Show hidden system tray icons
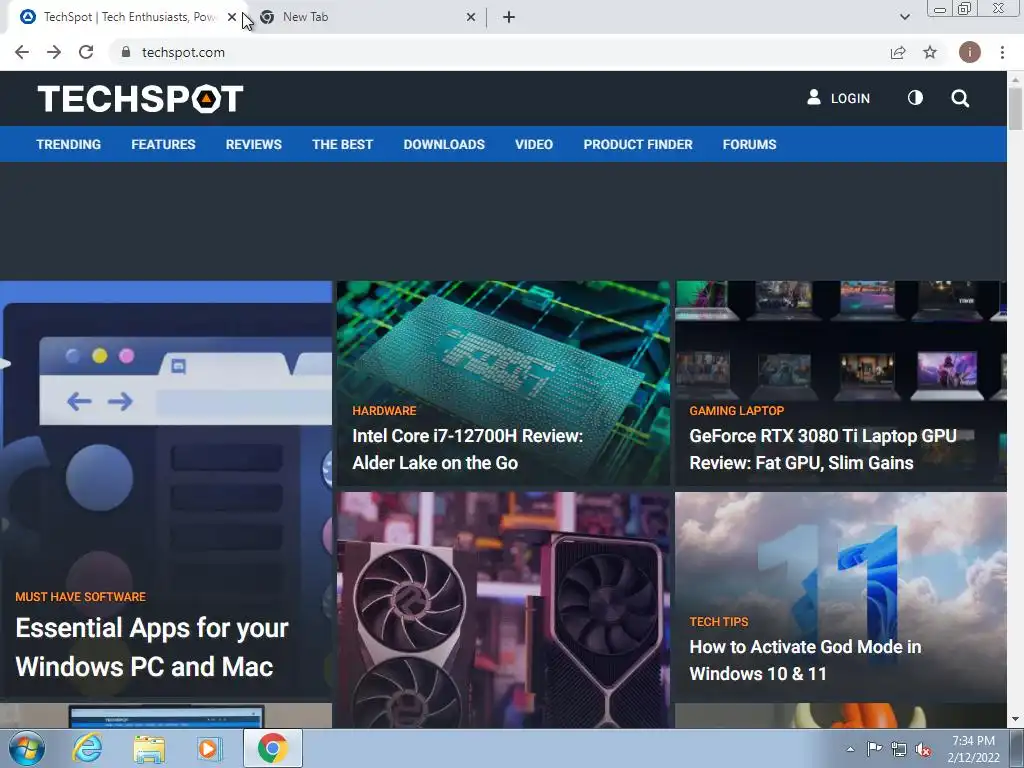 tap(850, 749)
